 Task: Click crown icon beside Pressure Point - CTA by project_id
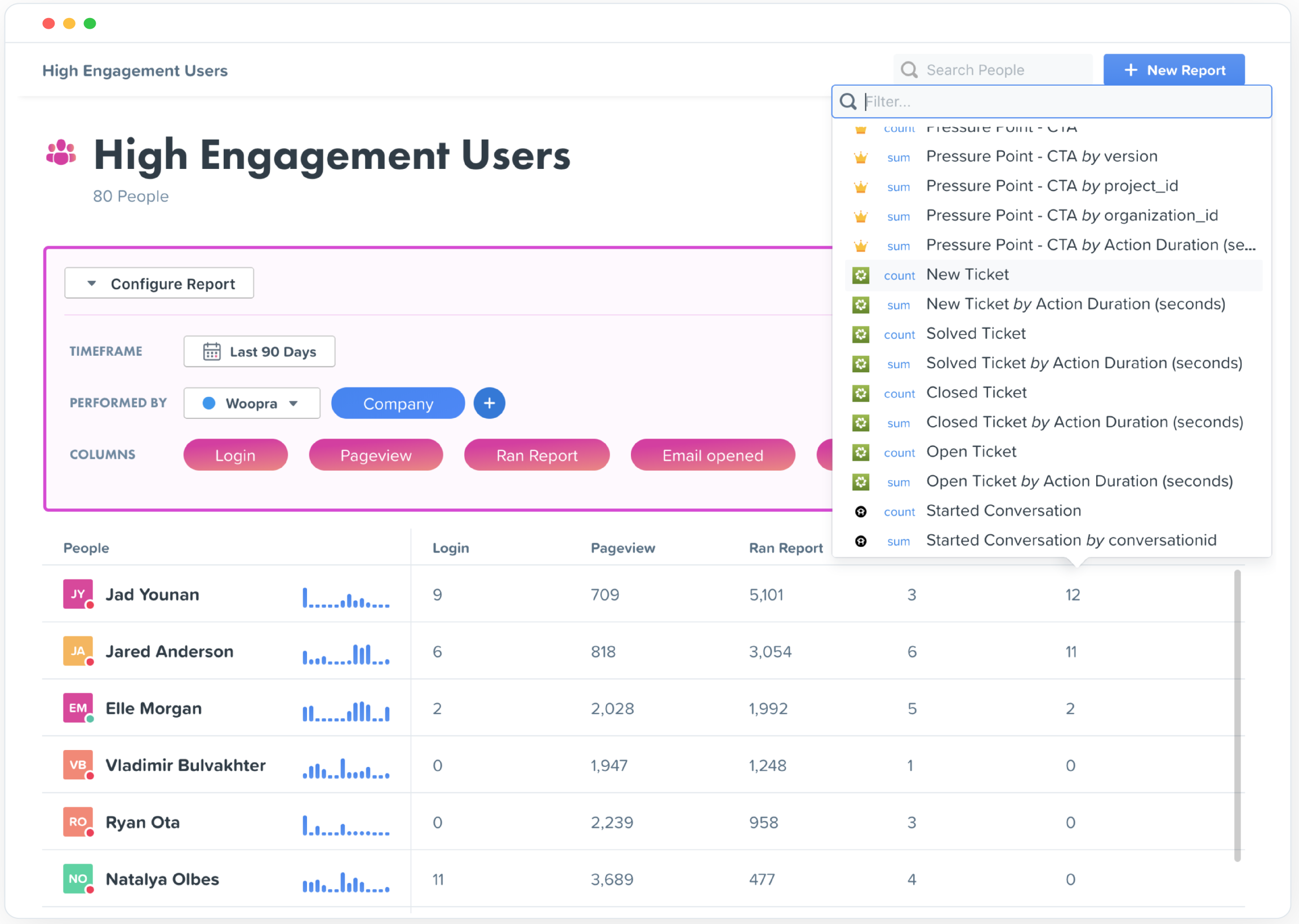pyautogui.click(x=861, y=186)
